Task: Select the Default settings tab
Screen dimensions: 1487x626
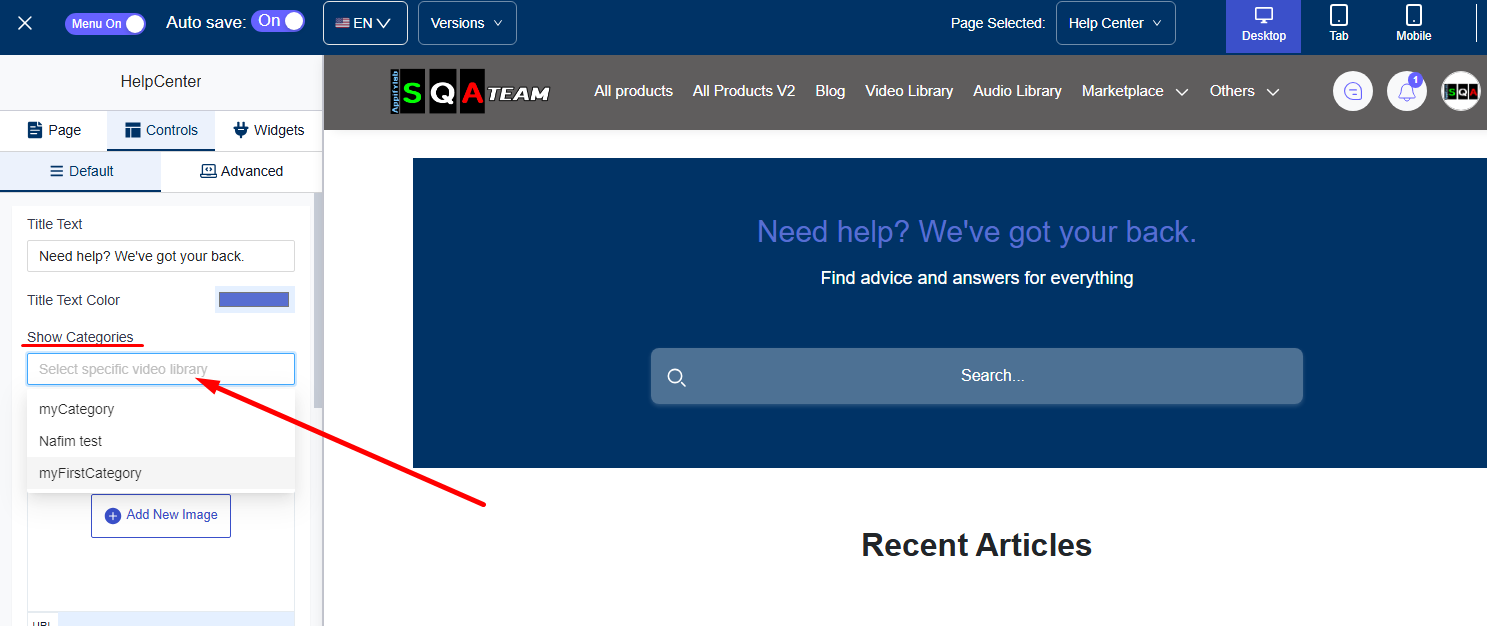Action: (80, 171)
